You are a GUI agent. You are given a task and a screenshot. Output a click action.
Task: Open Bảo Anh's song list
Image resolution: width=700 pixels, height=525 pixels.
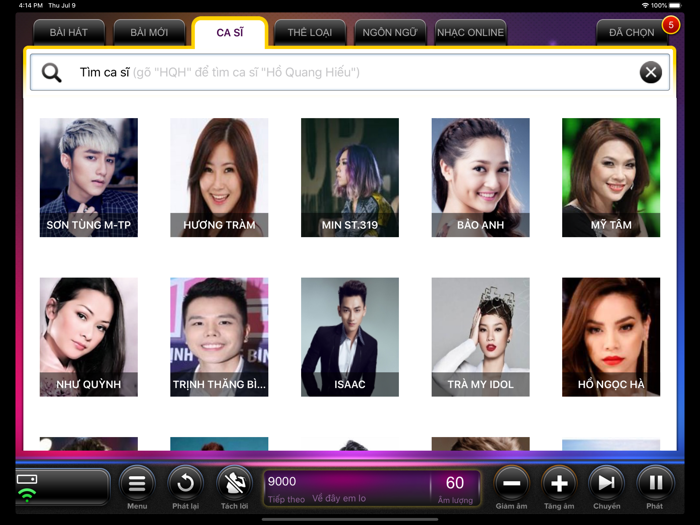pos(480,177)
